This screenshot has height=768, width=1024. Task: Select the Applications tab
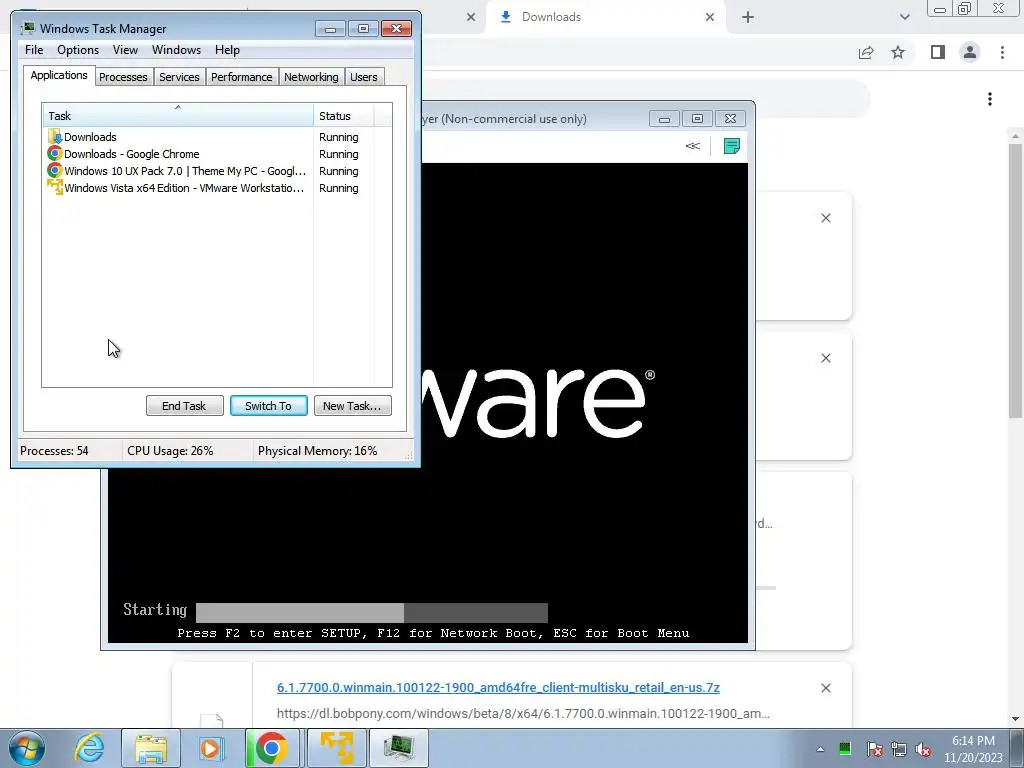(x=59, y=75)
